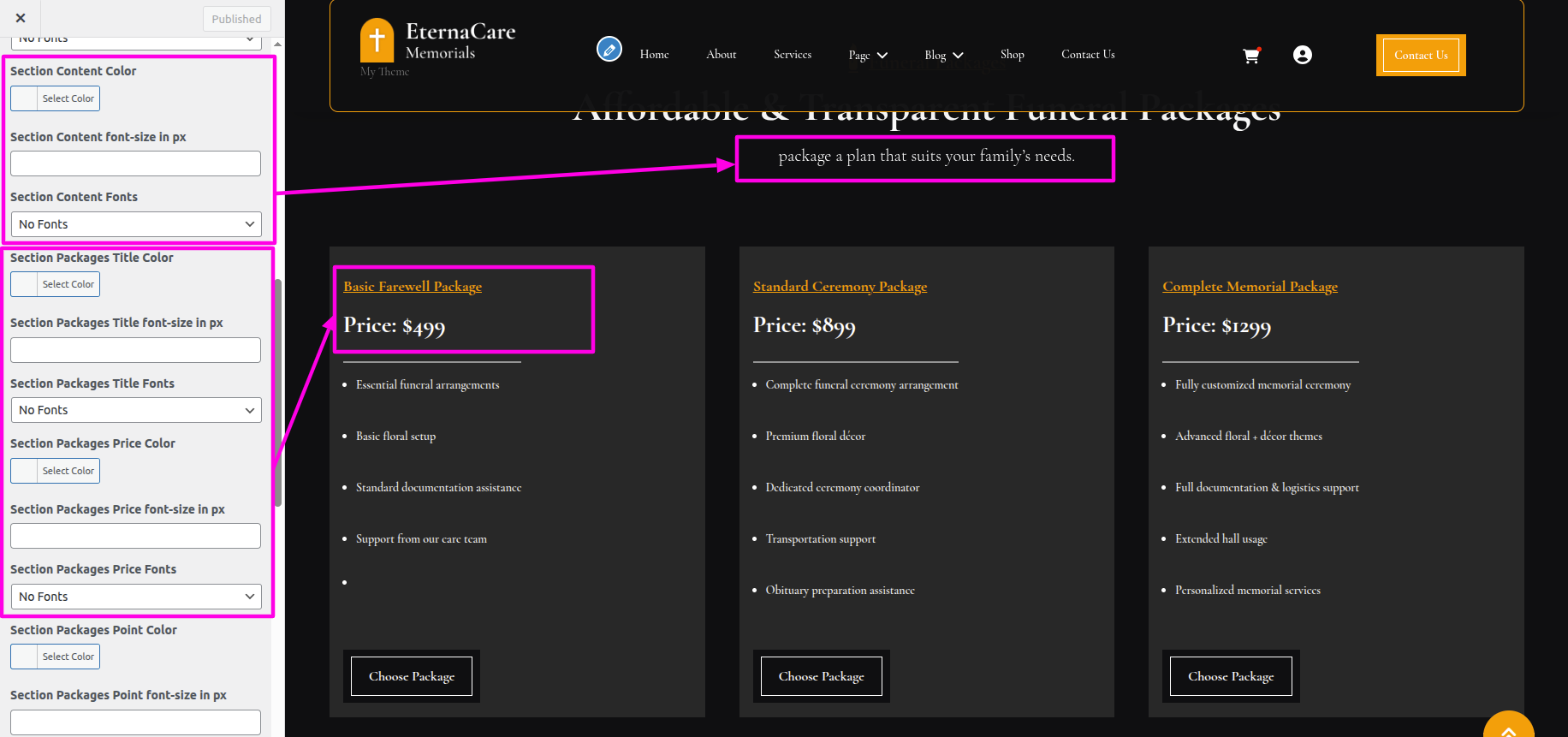Open the Standard Ceremony Package link
Screen dimensions: 1568x737
pos(840,287)
